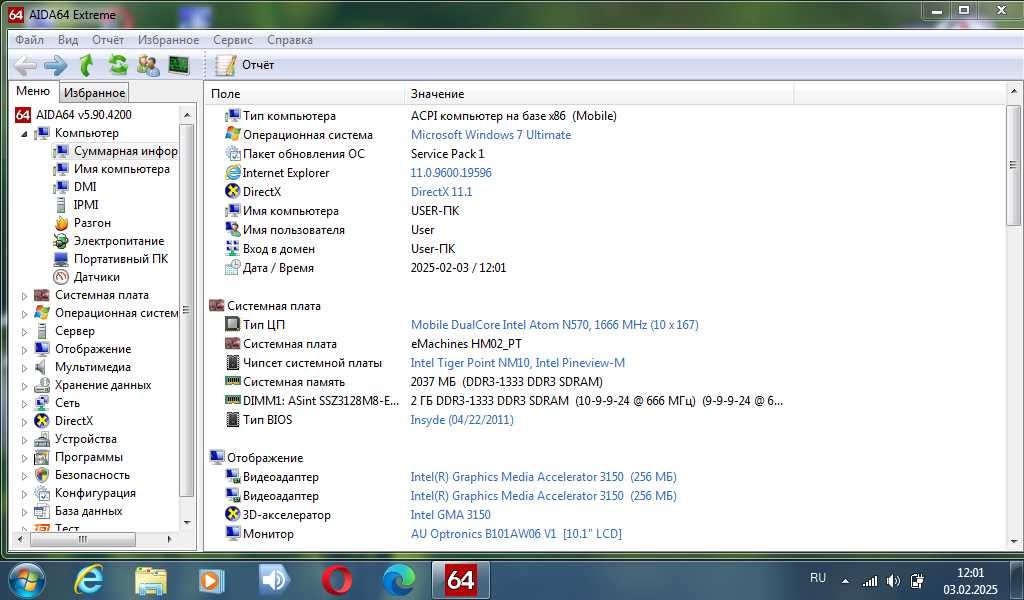Expand the DirectX tree node
Viewport: 1024px width, 600px height.
(24, 422)
